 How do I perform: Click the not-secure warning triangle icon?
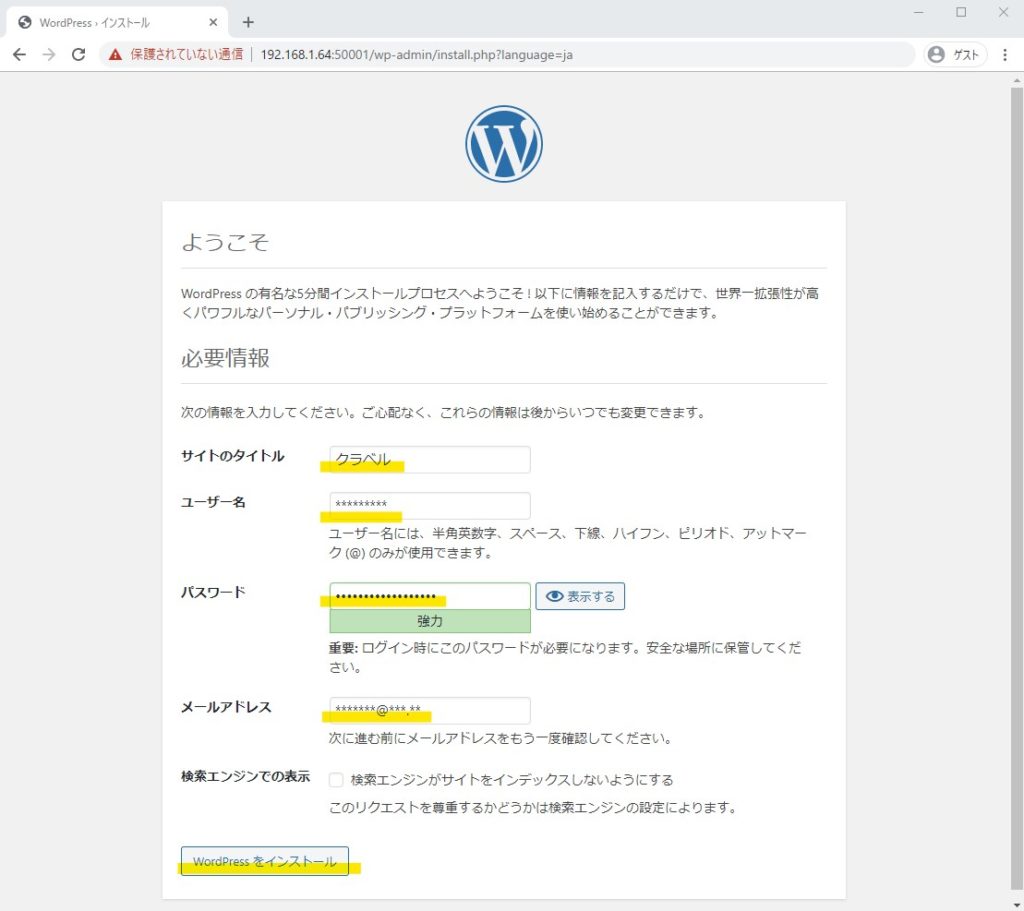coord(116,55)
